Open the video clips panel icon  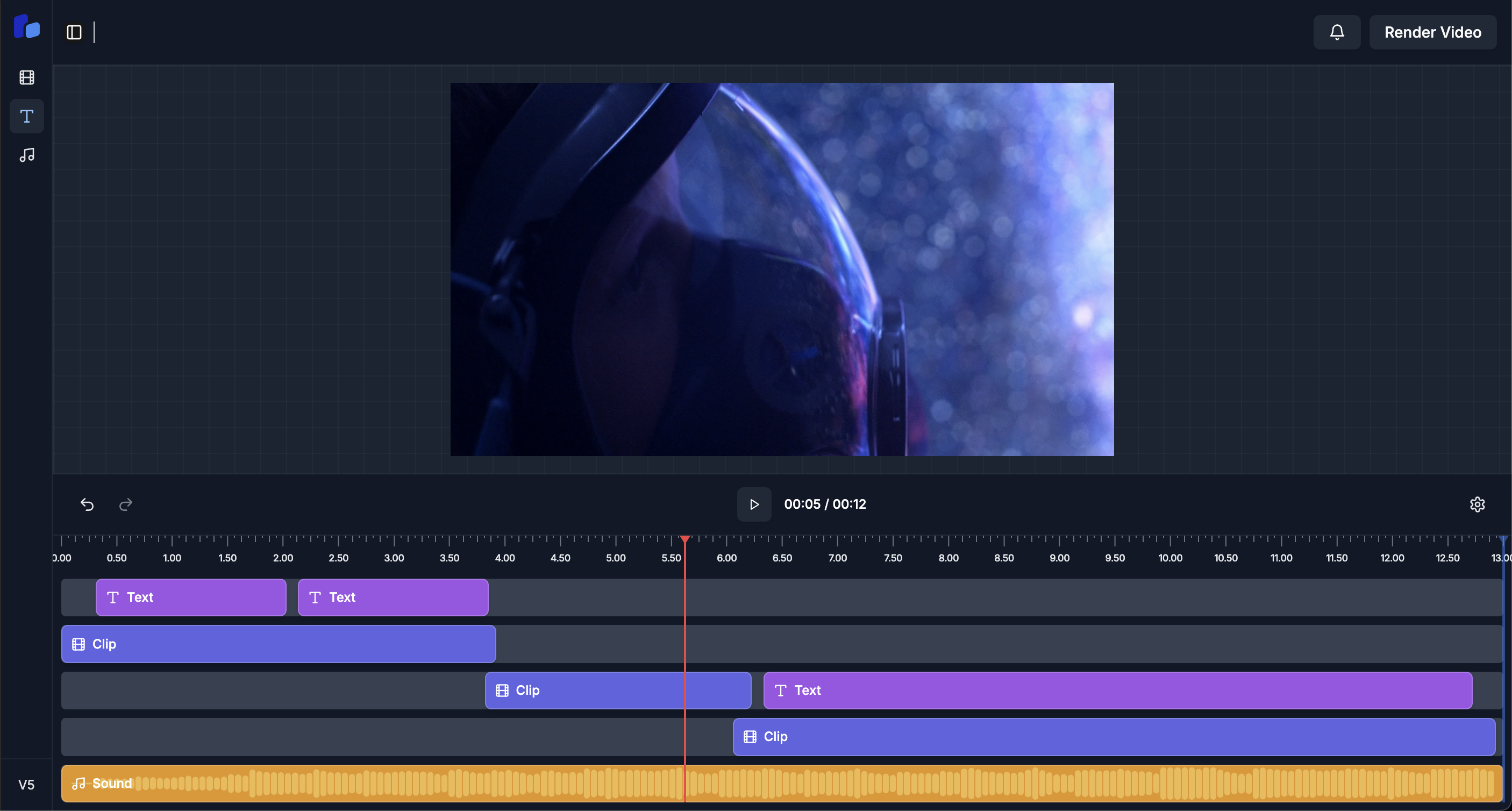point(26,77)
